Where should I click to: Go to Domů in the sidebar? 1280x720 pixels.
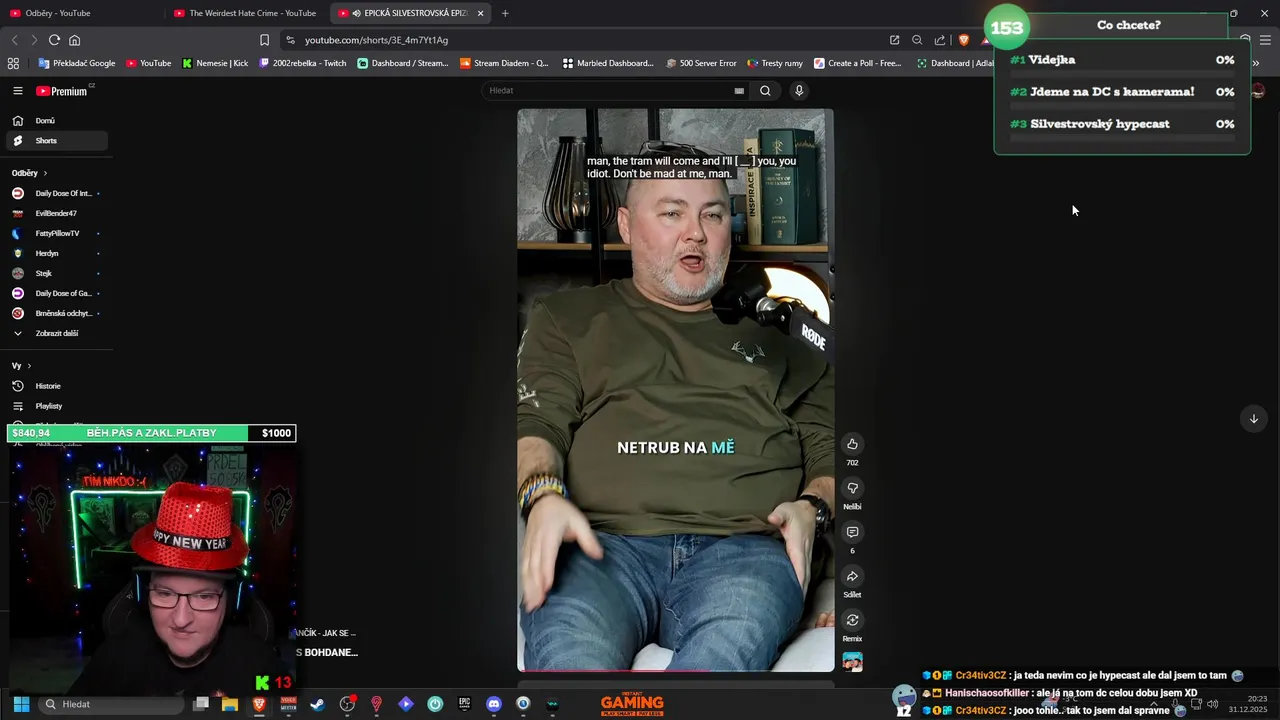(x=45, y=121)
